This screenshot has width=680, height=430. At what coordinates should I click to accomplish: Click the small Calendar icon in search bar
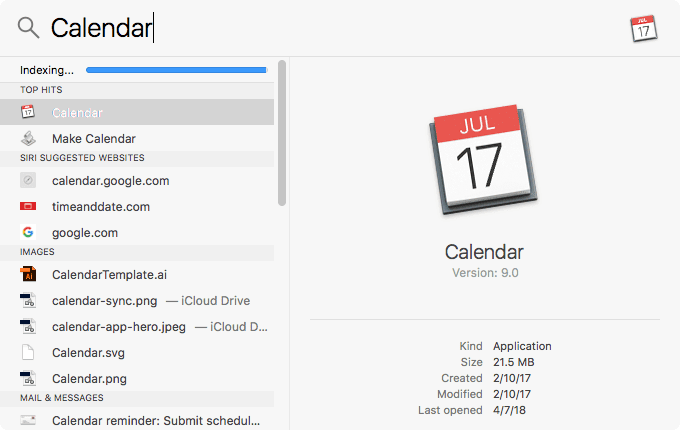[x=644, y=29]
